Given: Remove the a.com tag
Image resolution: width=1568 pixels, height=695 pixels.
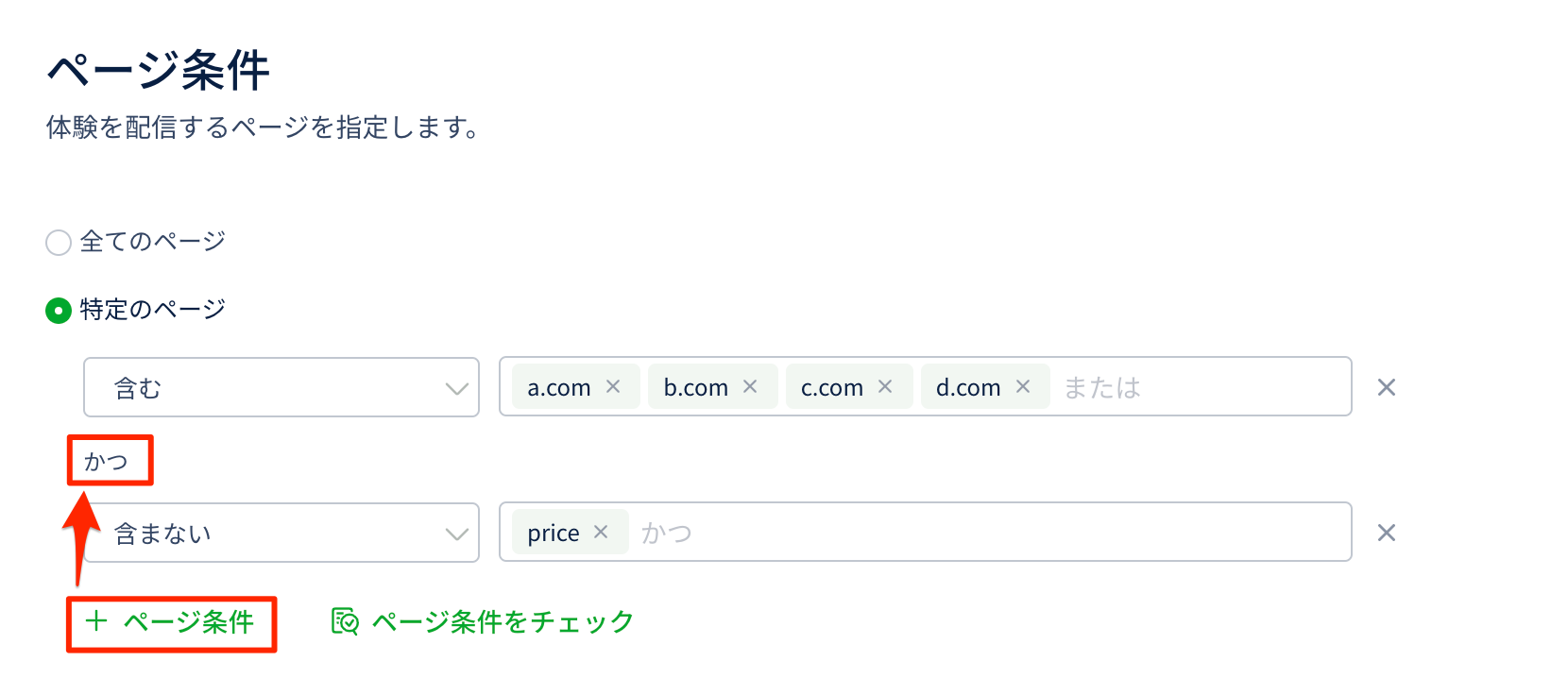Looking at the screenshot, I should (613, 386).
